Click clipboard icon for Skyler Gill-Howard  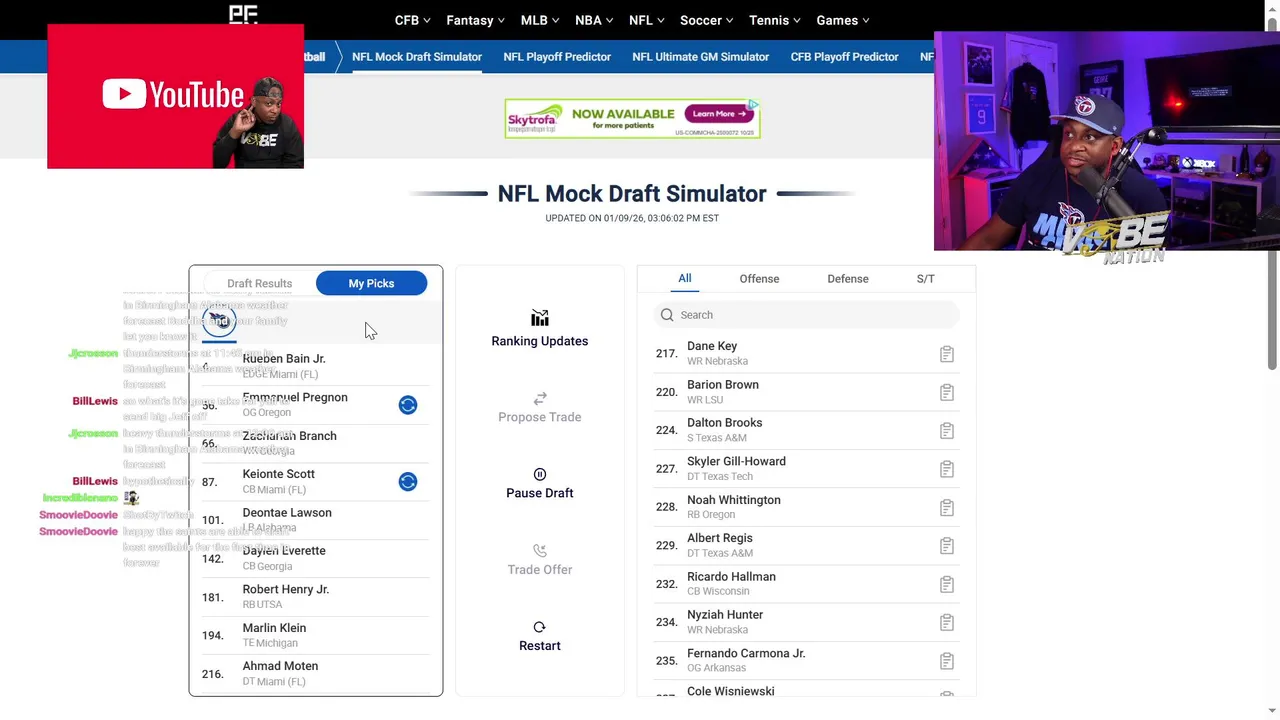947,469
